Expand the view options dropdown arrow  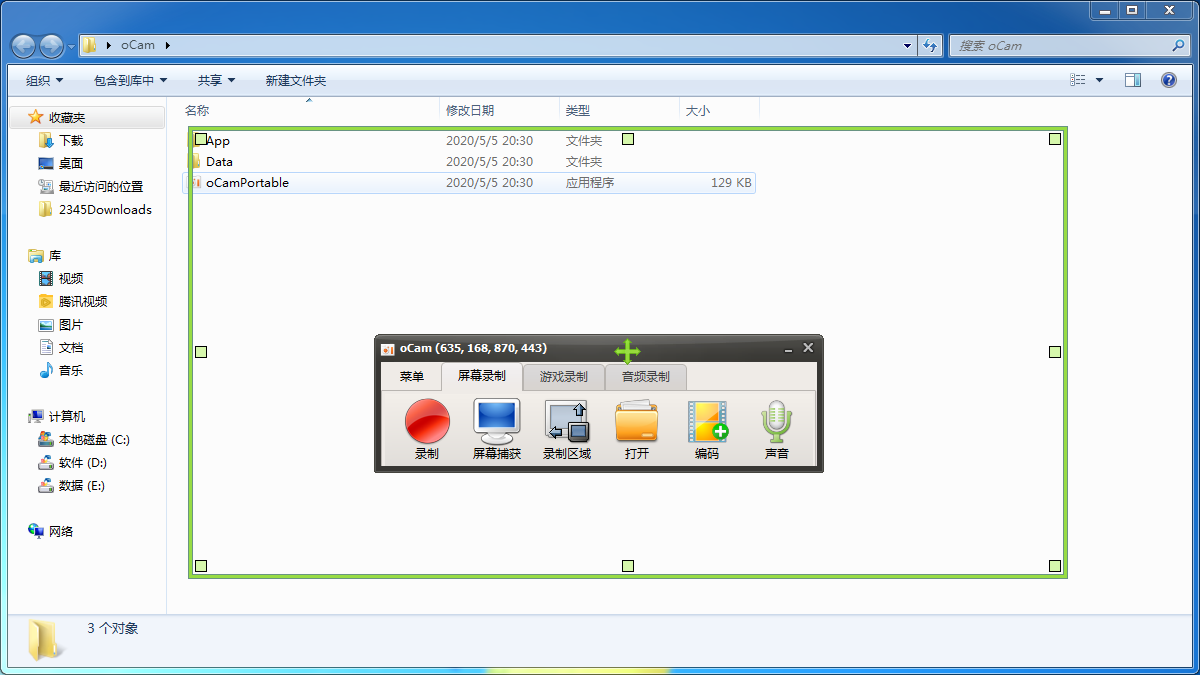click(x=1100, y=80)
